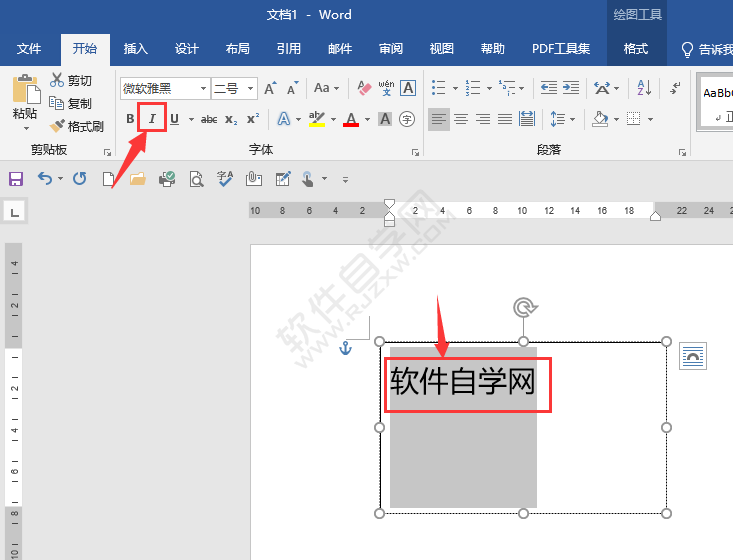
Task: Open line spacing dropdown
Action: (563, 119)
